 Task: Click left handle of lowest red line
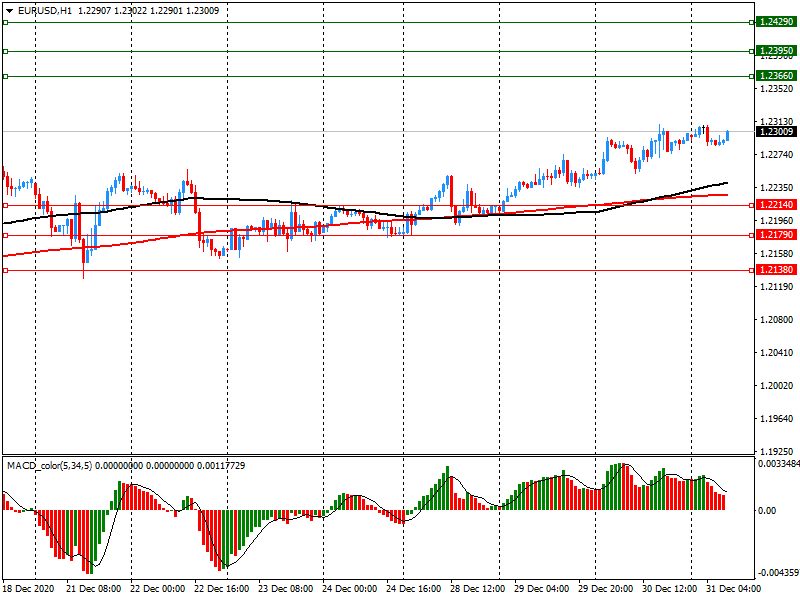[5, 270]
